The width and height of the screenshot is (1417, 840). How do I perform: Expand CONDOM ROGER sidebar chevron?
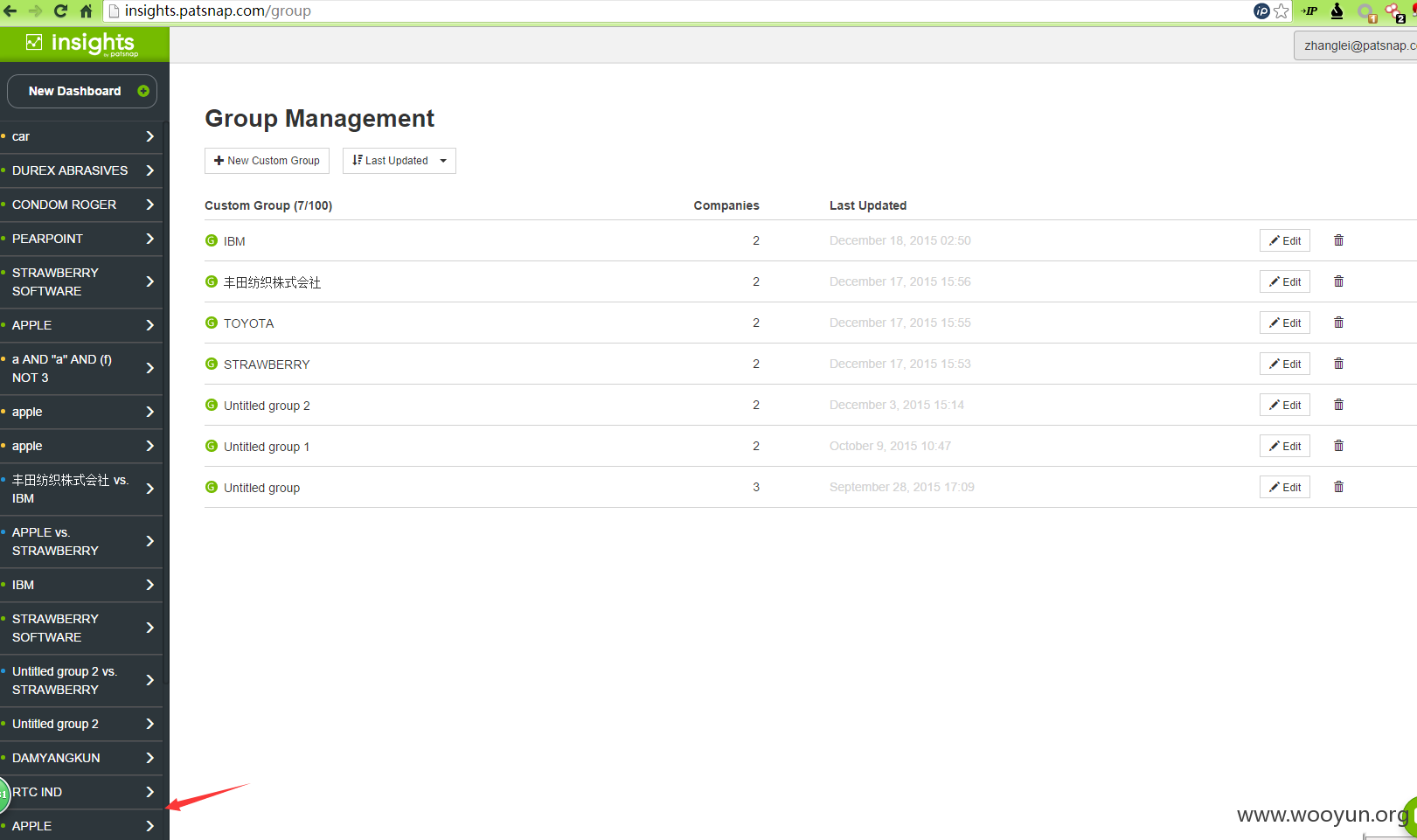pos(149,205)
